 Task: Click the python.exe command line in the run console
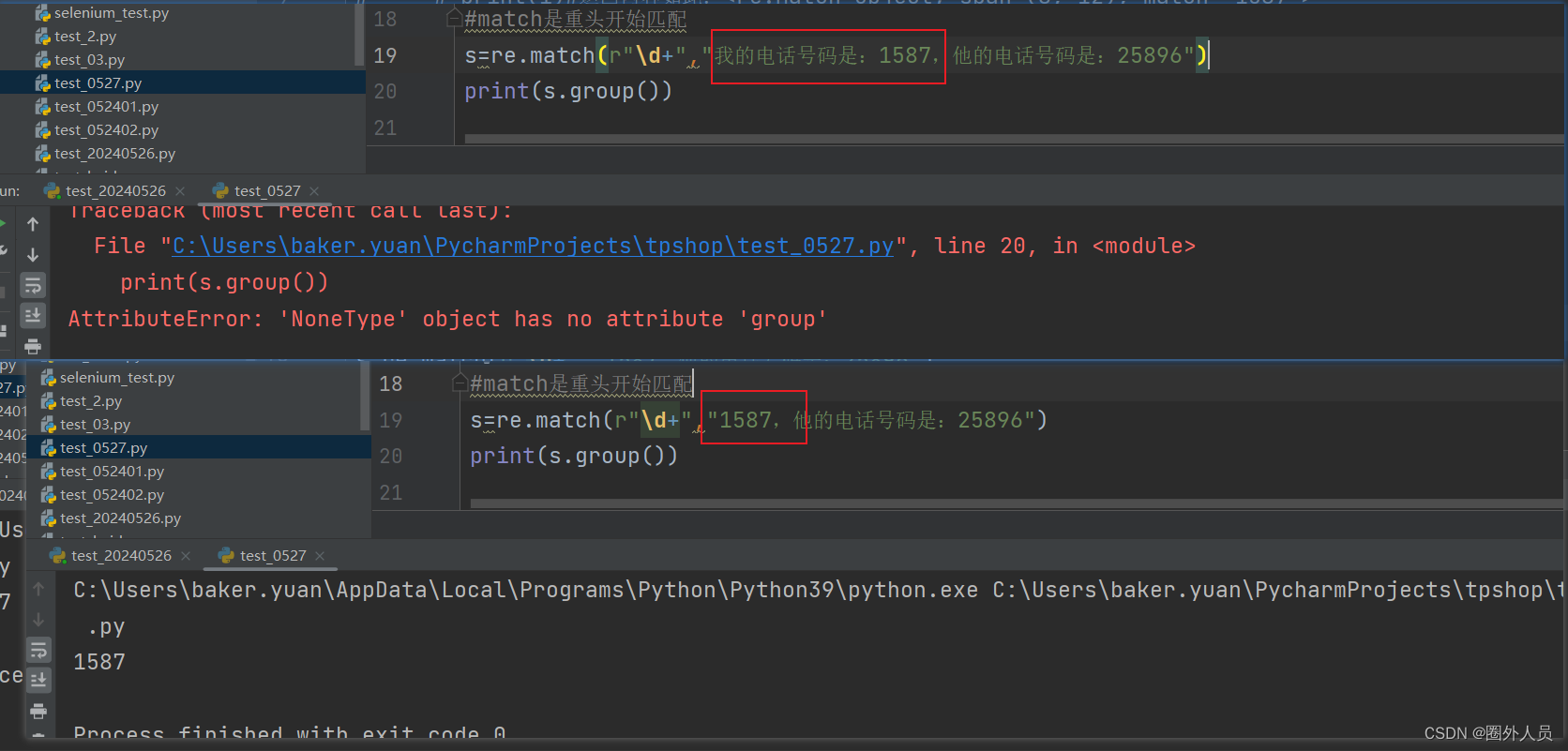[x=819, y=590]
